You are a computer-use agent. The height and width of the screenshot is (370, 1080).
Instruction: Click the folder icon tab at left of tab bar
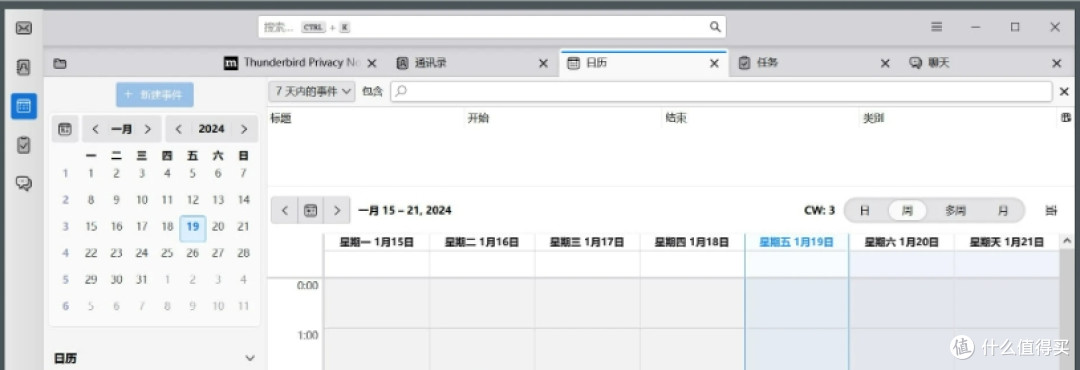pos(60,63)
